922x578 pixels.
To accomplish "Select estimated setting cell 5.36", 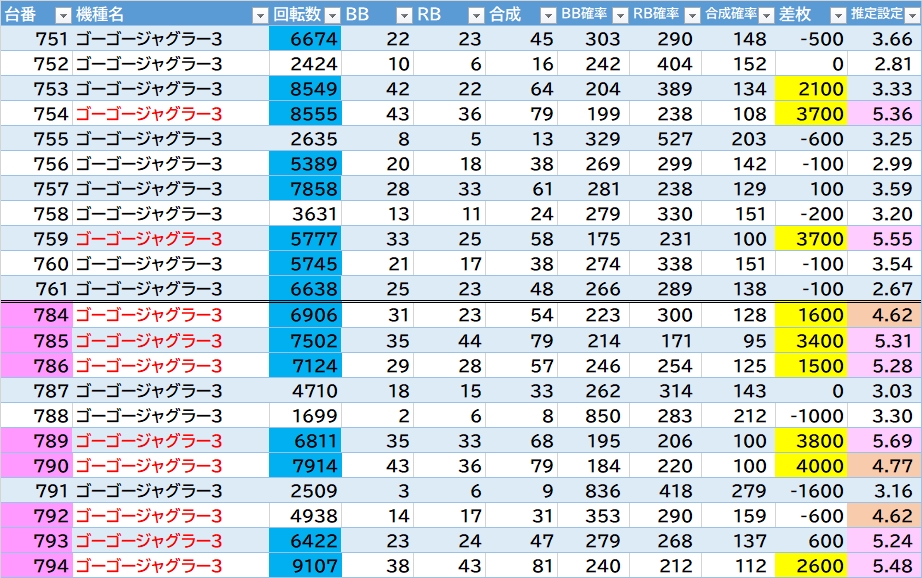I will (x=884, y=113).
